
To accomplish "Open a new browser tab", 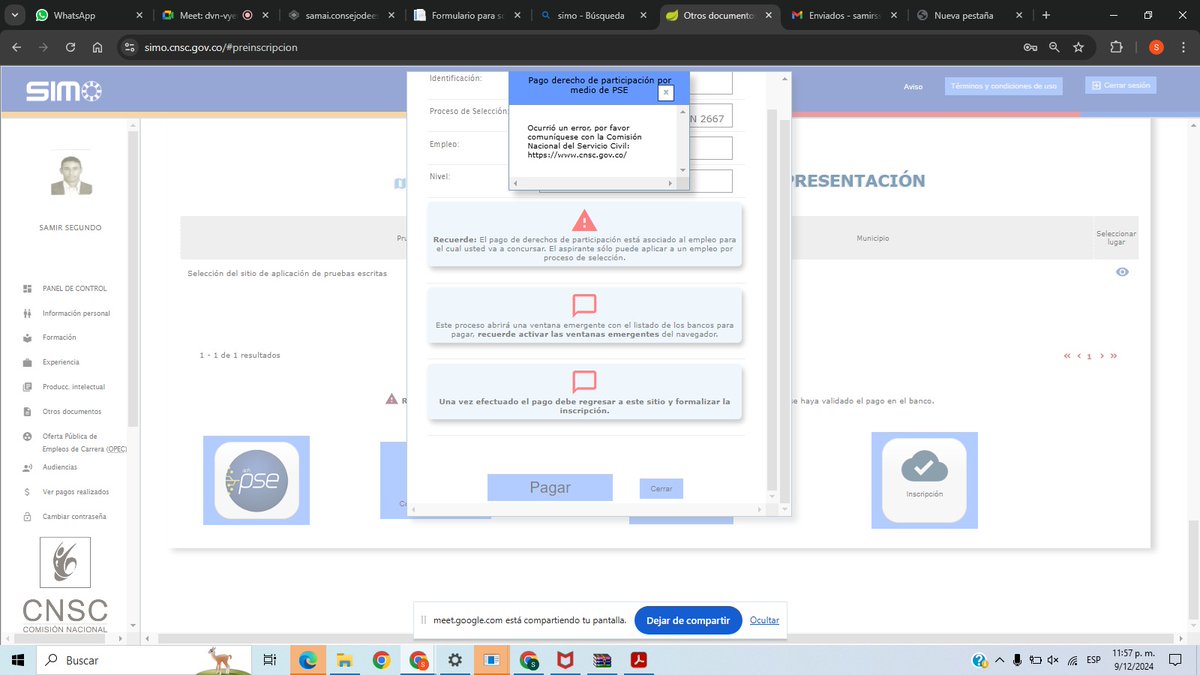I will [x=1046, y=15].
